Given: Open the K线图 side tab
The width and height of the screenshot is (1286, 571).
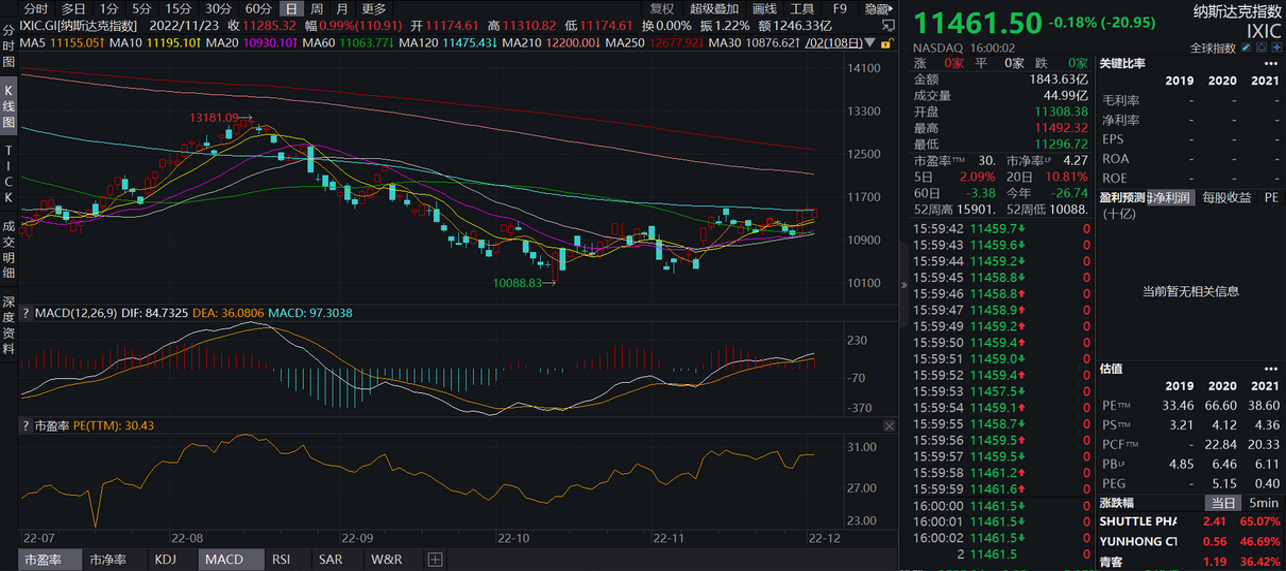Looking at the screenshot, I should pyautogui.click(x=9, y=105).
